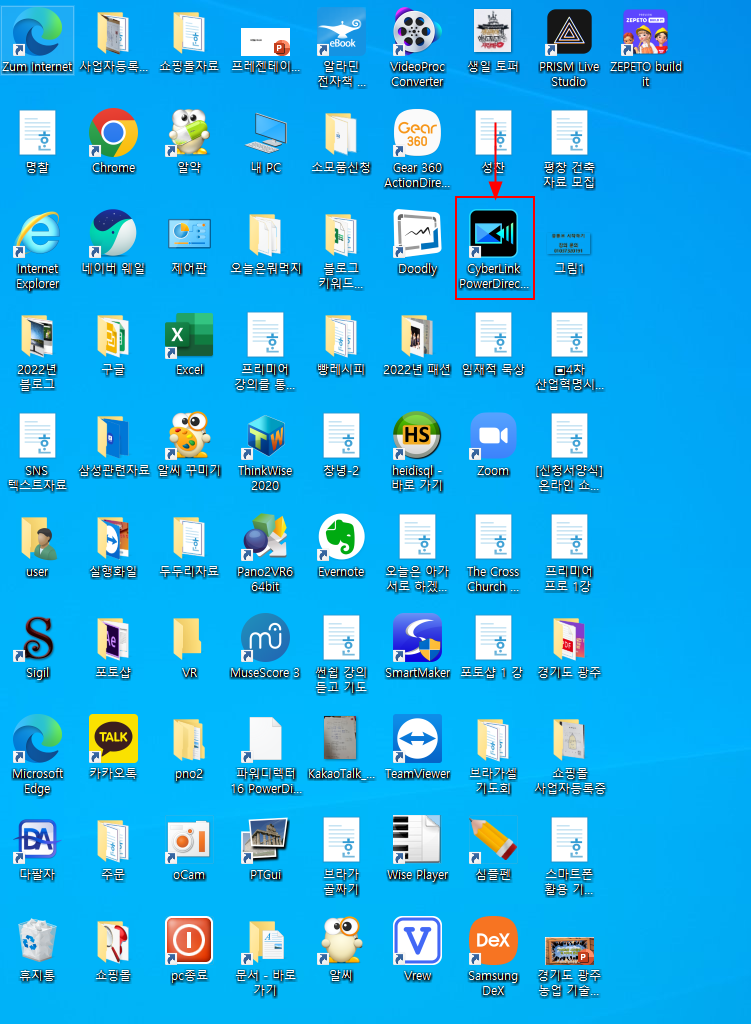Select the 명찰 document file
This screenshot has height=1024, width=751.
pyautogui.click(x=37, y=133)
